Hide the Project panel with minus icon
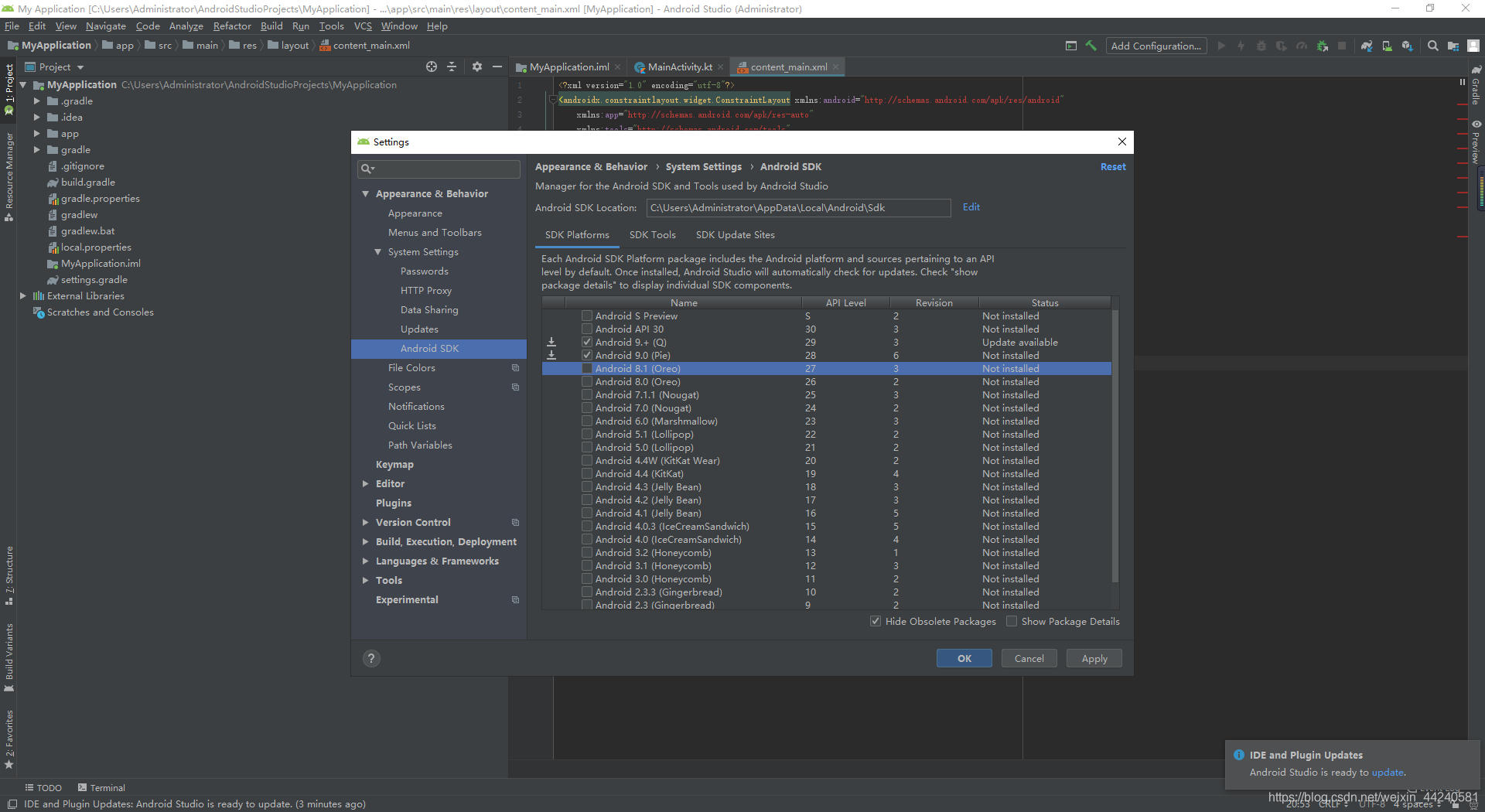The height and width of the screenshot is (812, 1485). [x=497, y=67]
